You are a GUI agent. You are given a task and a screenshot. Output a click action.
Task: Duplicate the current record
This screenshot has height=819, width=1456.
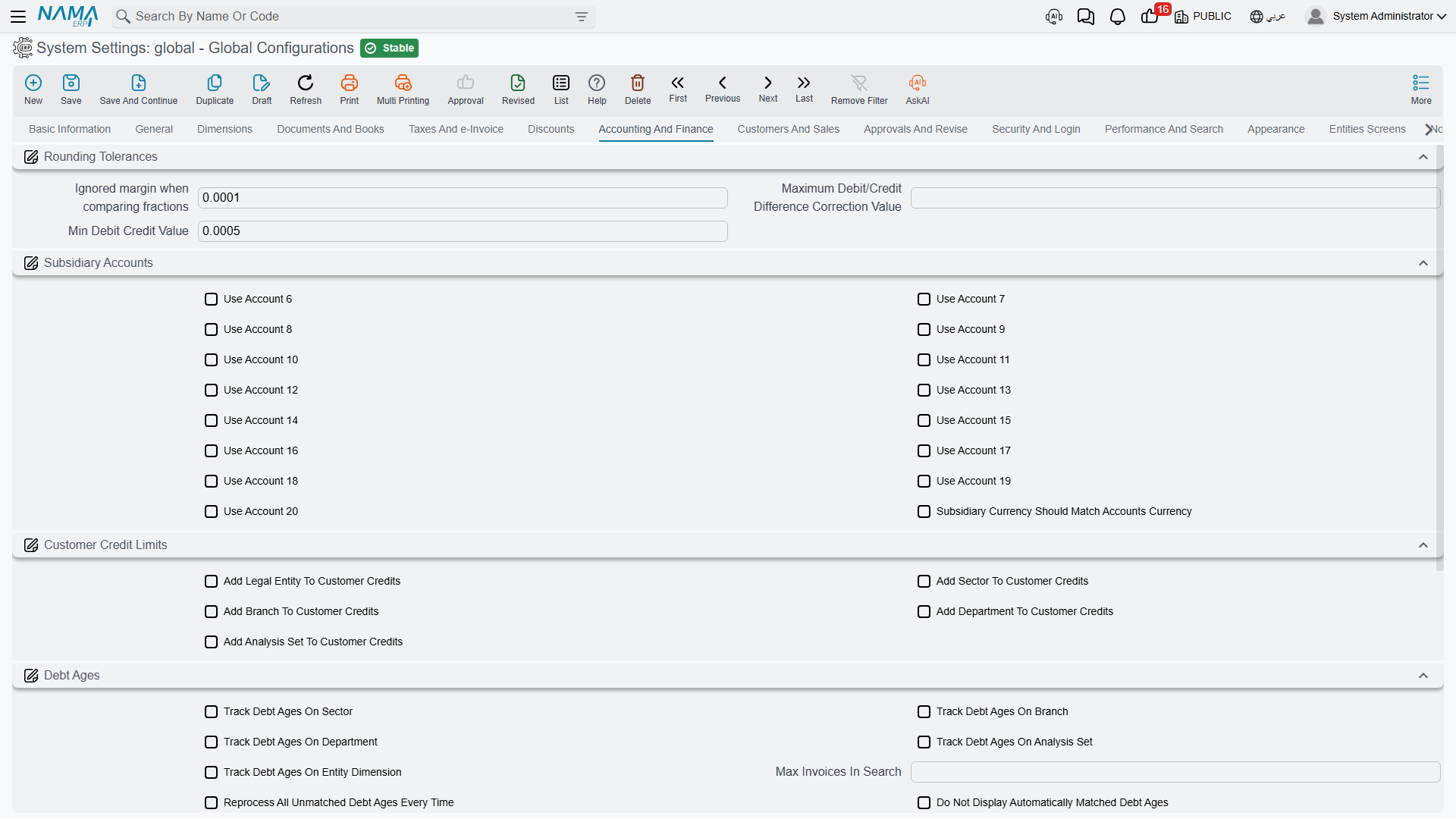(215, 83)
